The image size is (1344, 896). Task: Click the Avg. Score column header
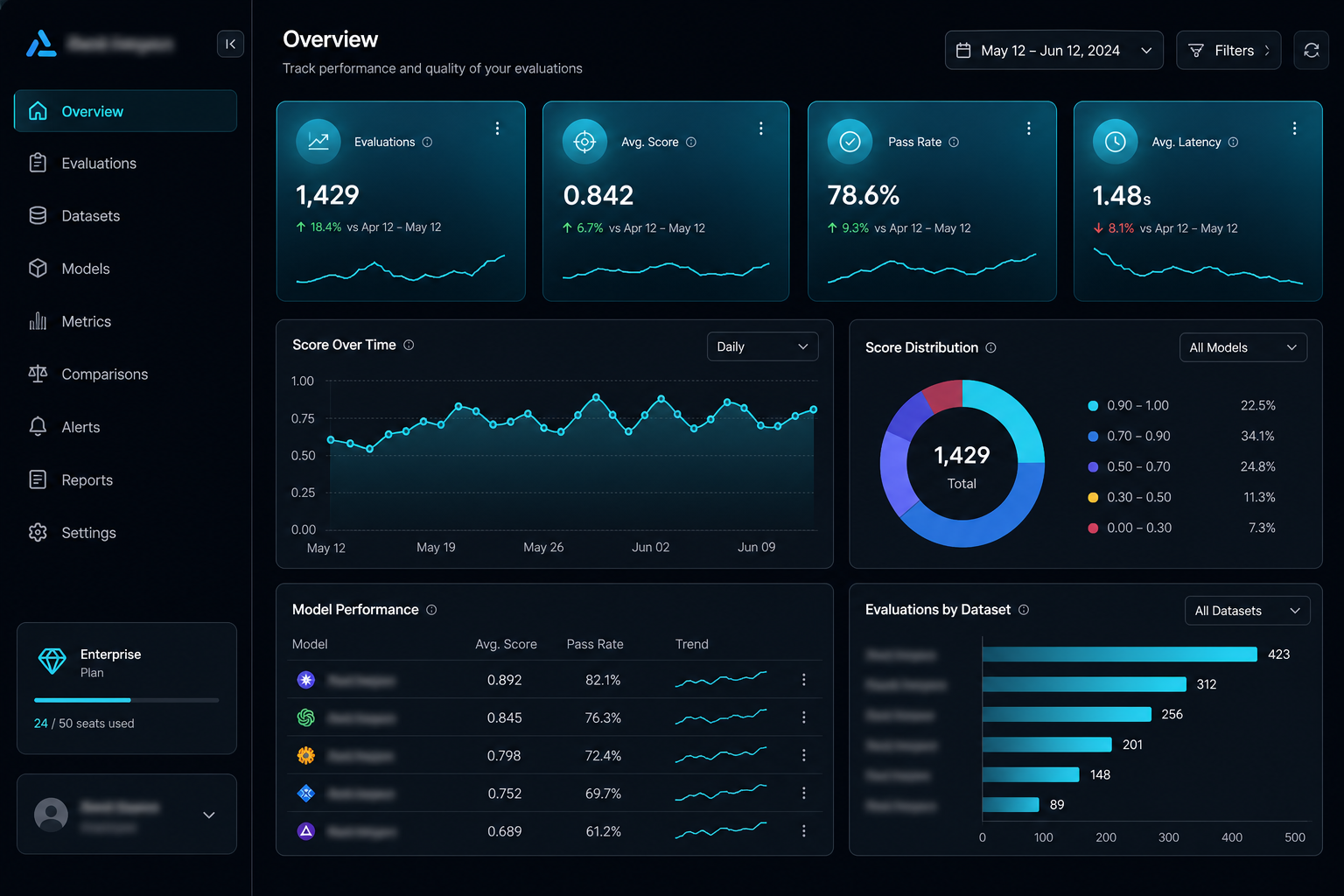pos(506,644)
